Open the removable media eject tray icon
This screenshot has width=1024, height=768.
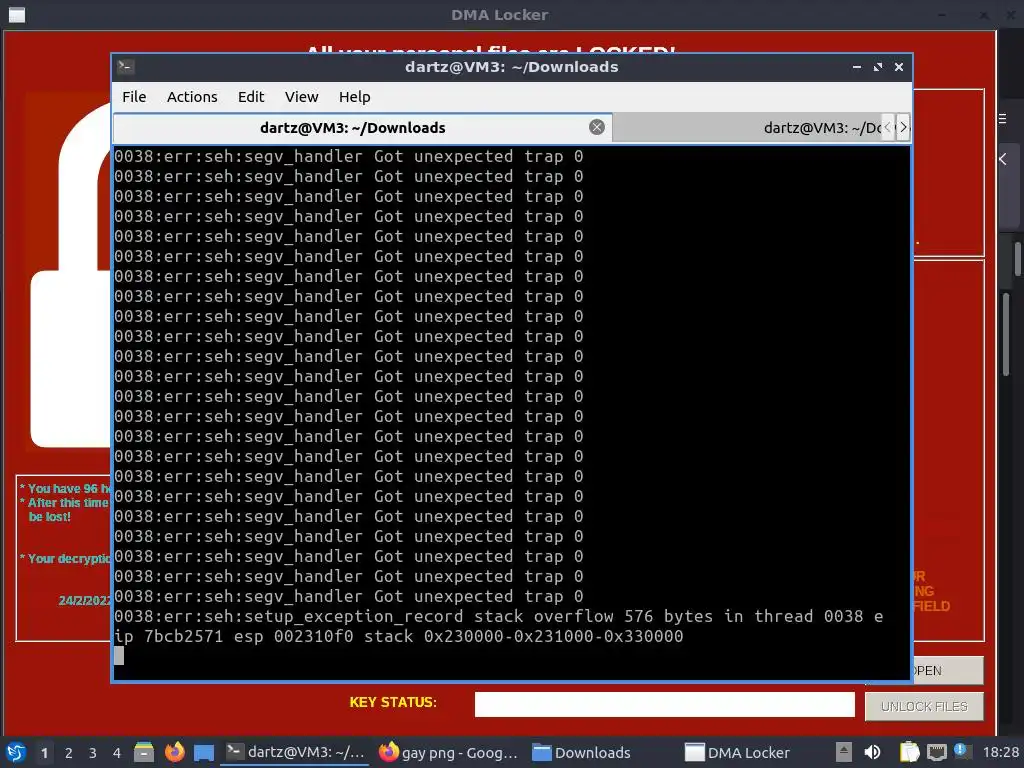[844, 752]
